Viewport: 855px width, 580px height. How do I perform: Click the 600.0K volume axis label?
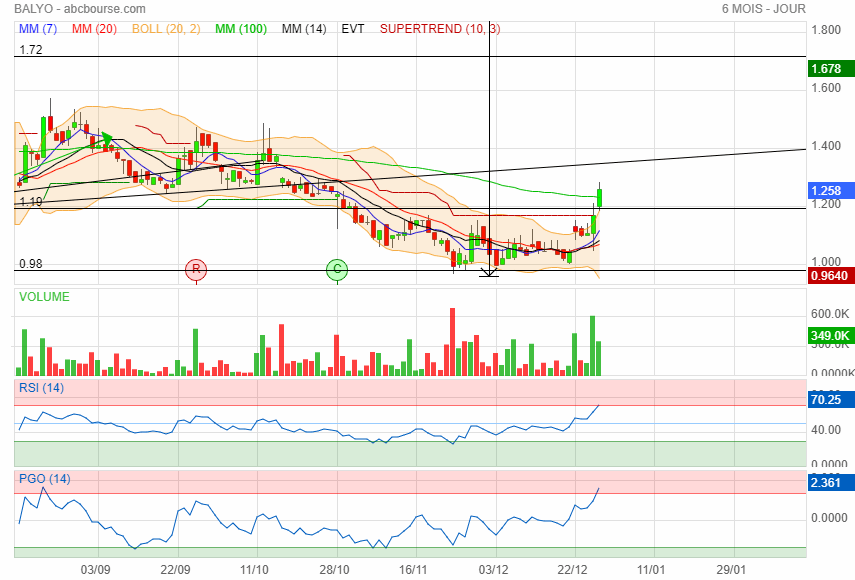(830, 314)
